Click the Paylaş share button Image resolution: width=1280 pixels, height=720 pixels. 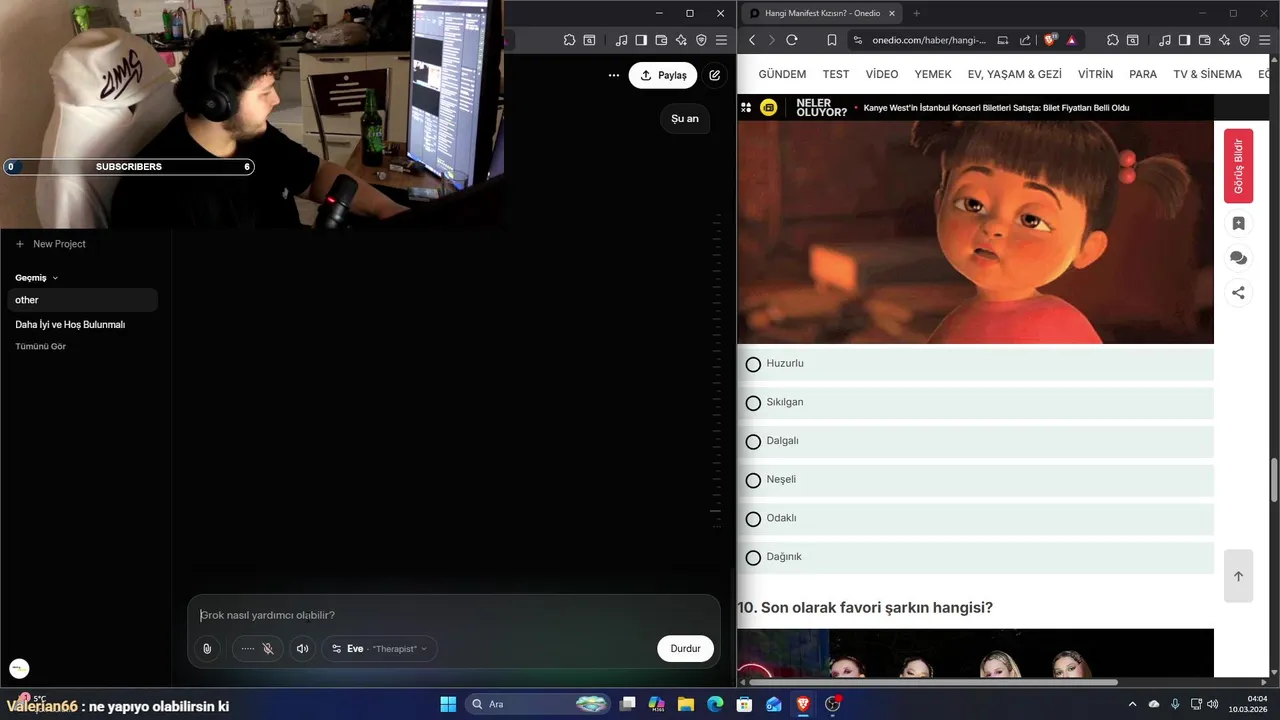click(x=663, y=75)
